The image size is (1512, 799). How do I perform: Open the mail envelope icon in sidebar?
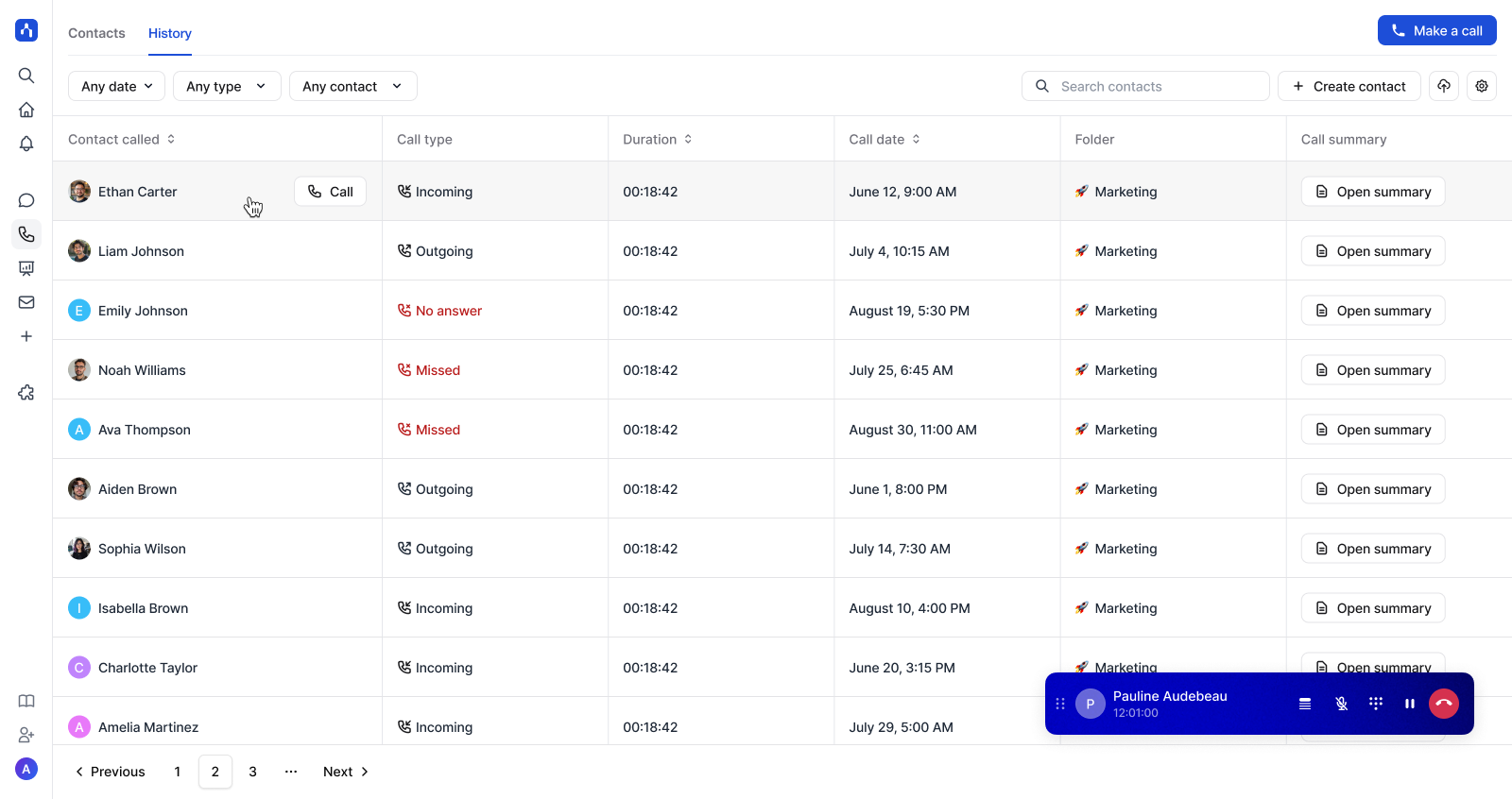point(26,302)
